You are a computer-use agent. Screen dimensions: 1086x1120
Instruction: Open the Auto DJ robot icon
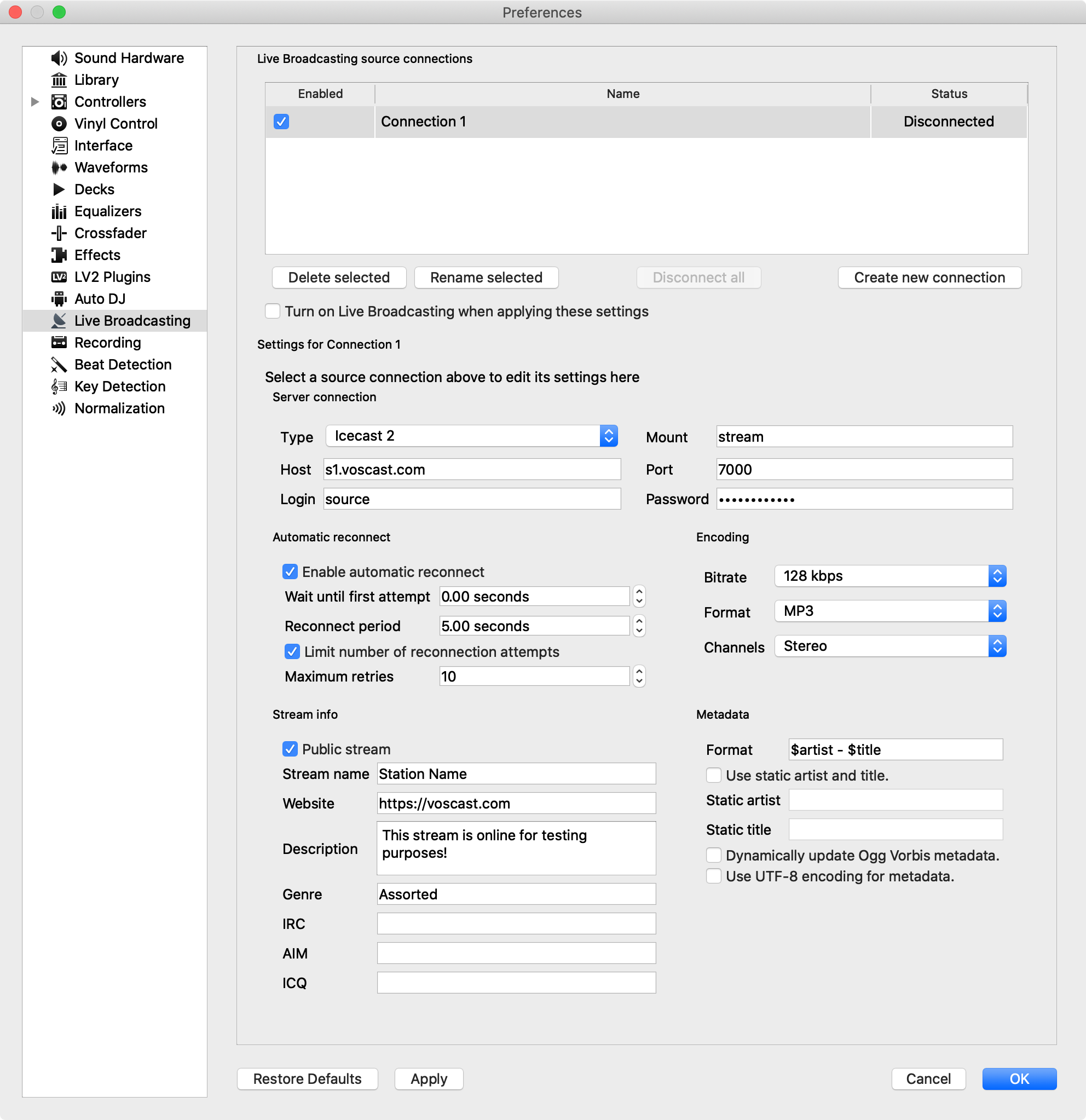[x=59, y=299]
